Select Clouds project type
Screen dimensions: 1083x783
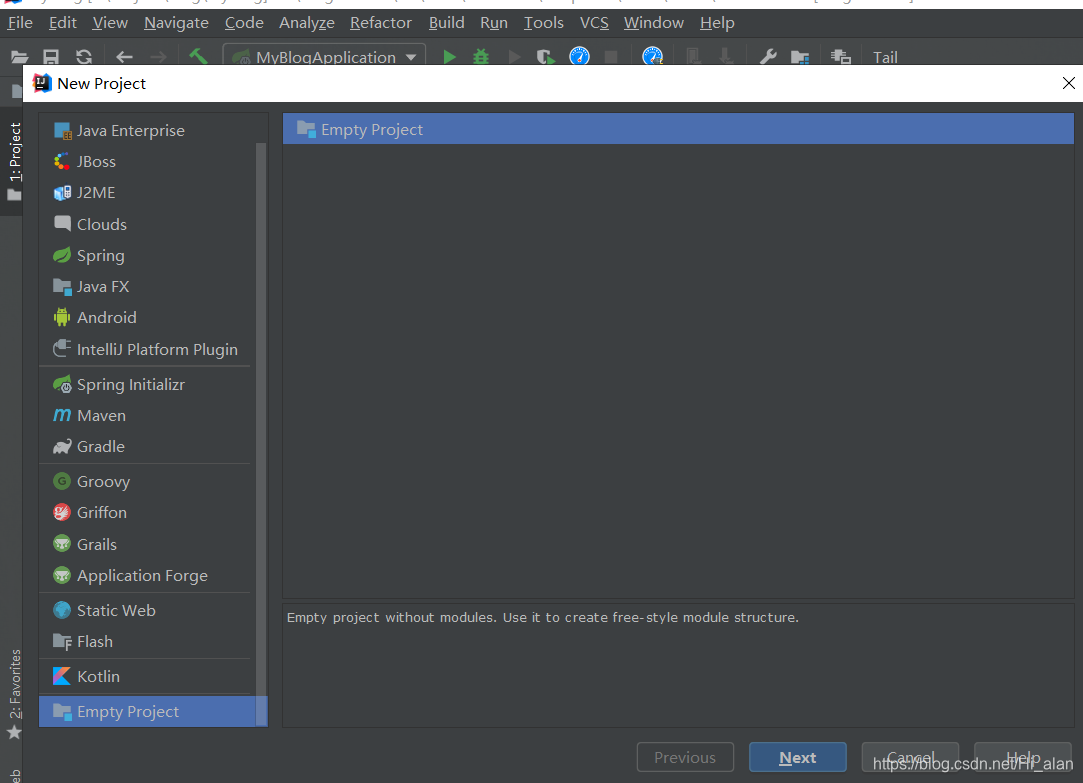tap(145, 224)
